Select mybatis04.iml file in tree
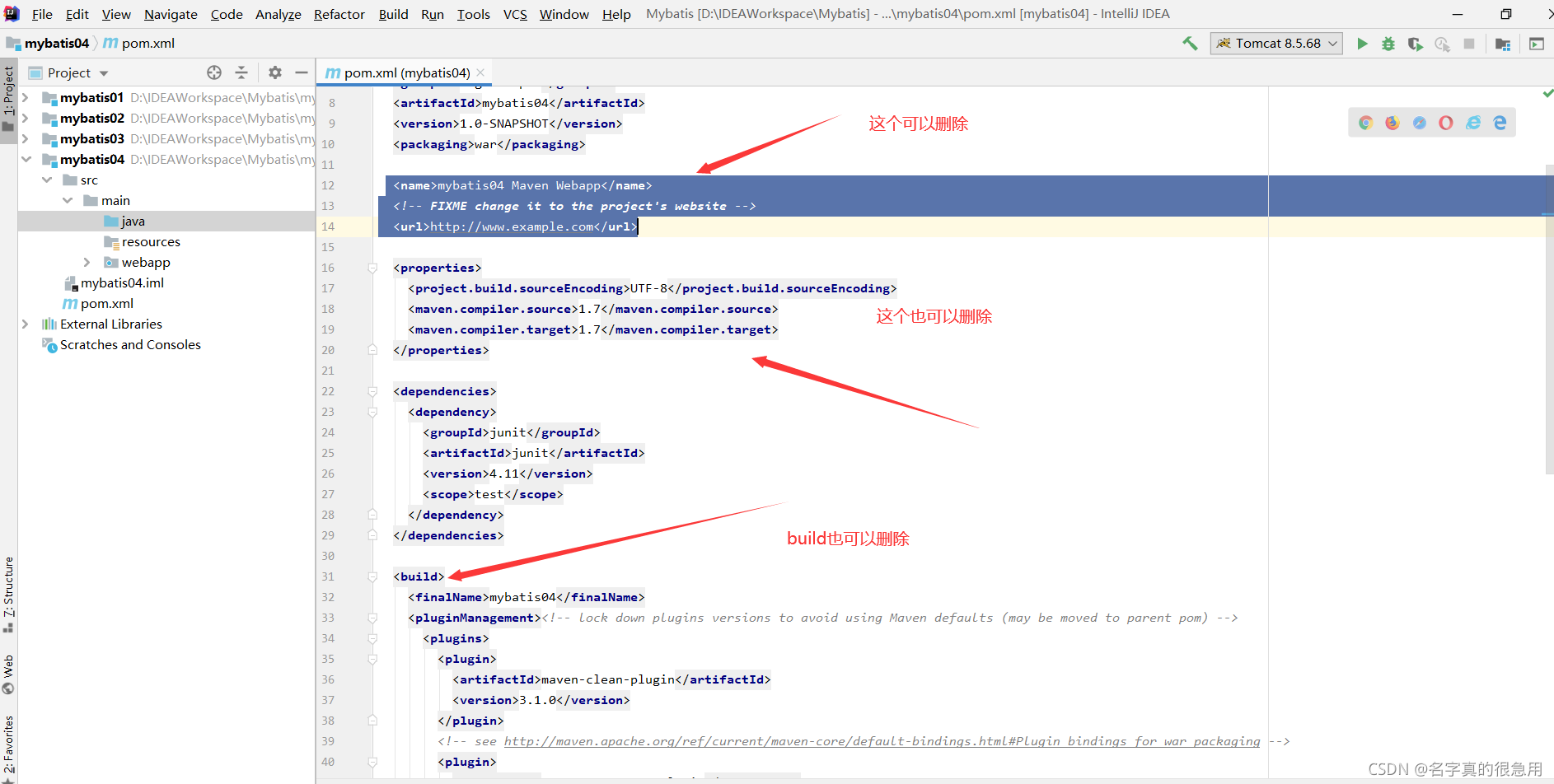This screenshot has width=1554, height=784. (x=114, y=282)
